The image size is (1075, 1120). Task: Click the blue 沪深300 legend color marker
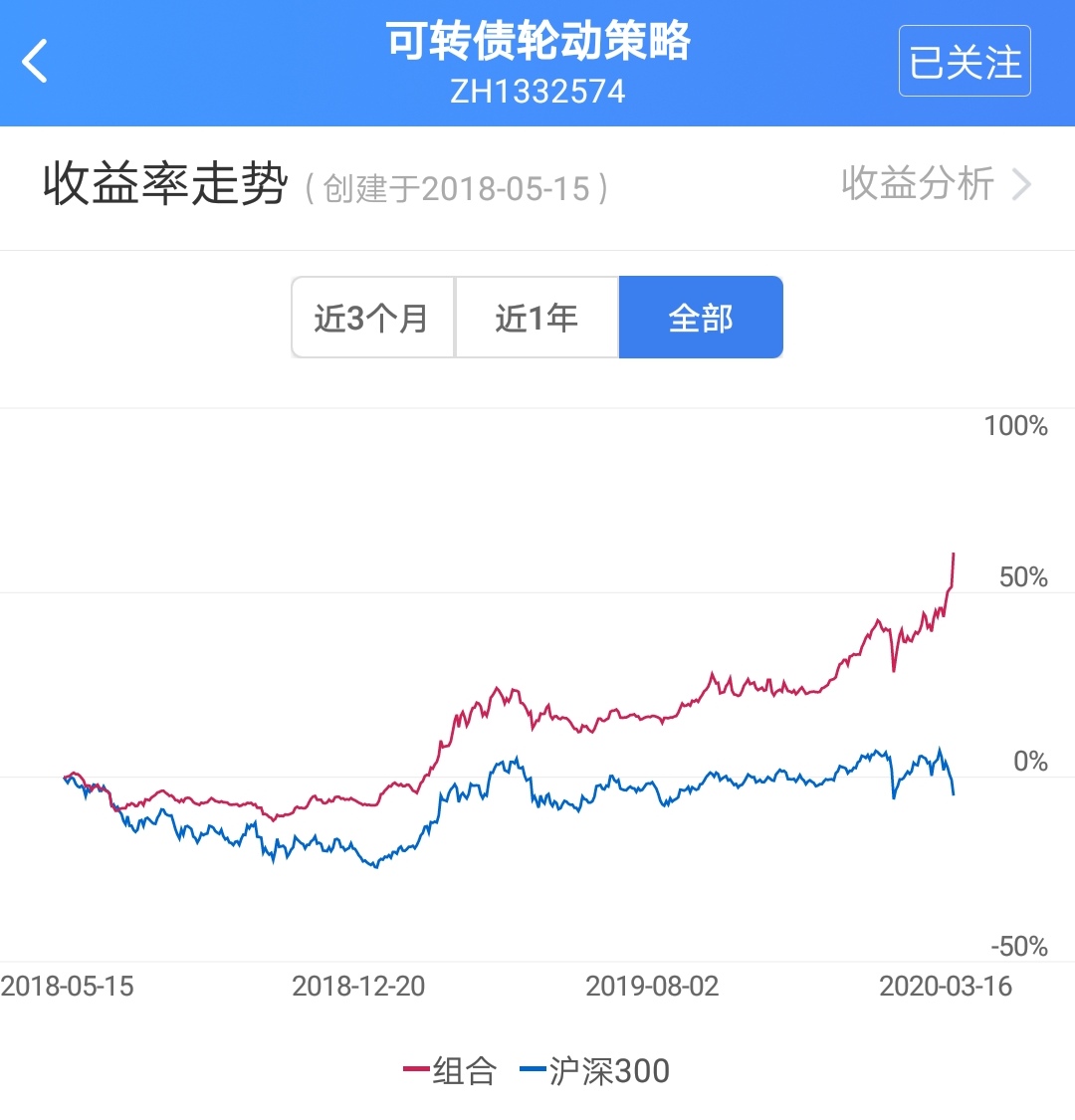533,1070
